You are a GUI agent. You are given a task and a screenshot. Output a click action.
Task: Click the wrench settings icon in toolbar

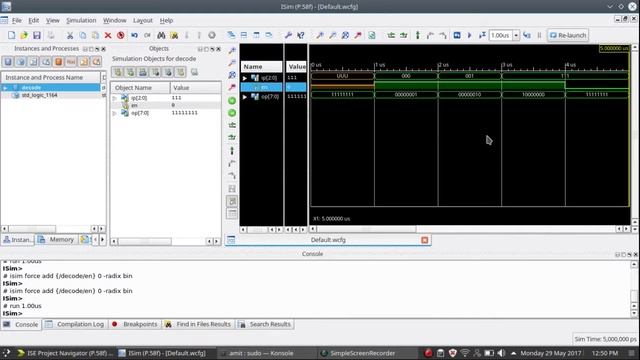(288, 36)
